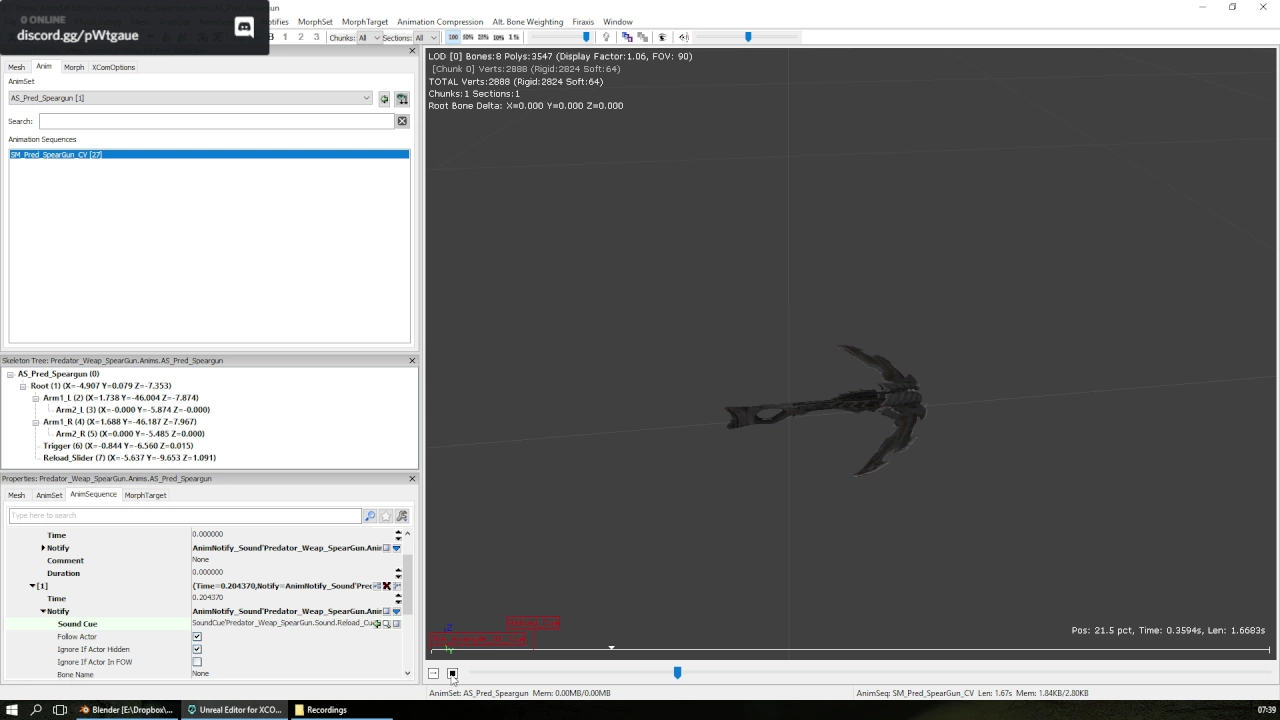
Task: Collapse AS_Pred_Speargun skeleton root node
Action: click(10, 374)
